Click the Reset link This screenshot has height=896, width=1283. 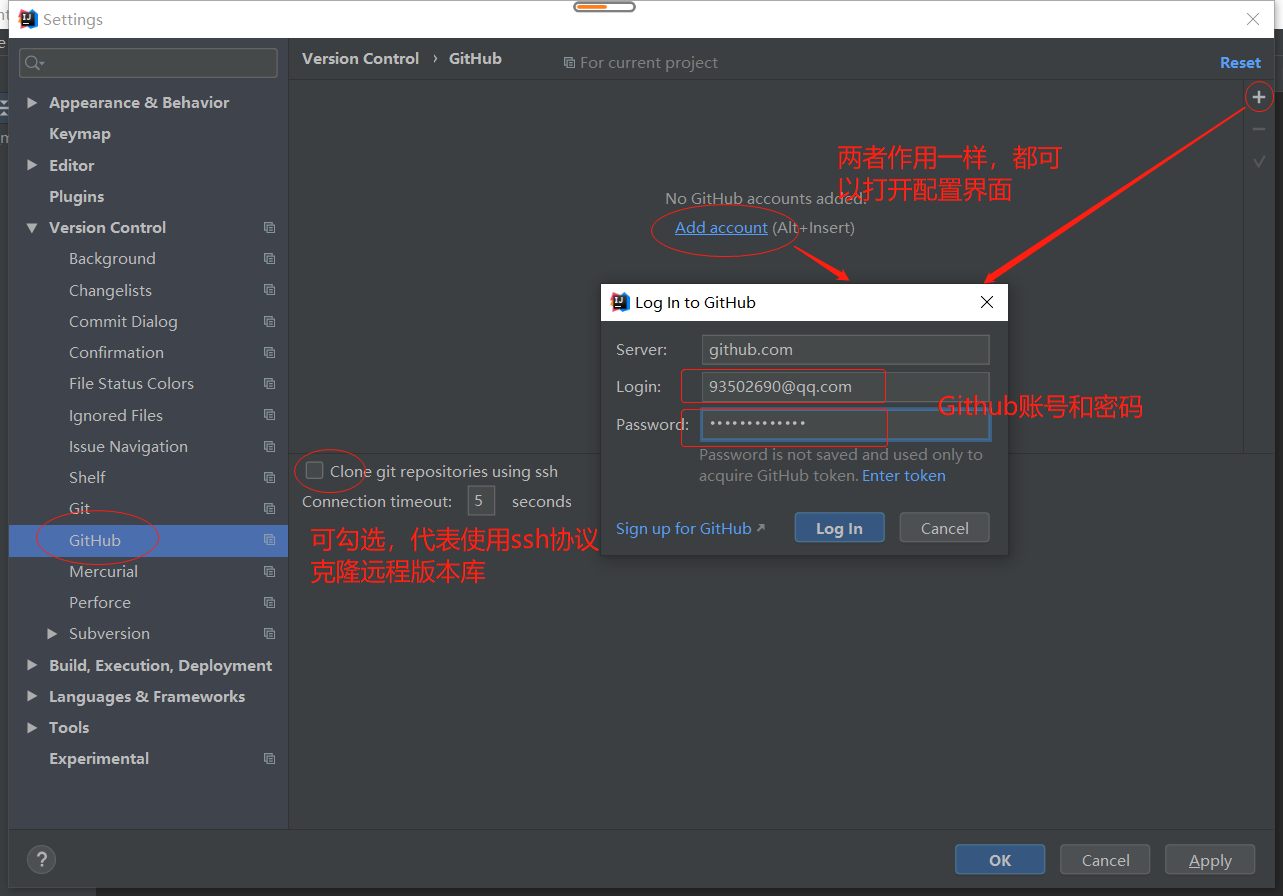(1240, 62)
